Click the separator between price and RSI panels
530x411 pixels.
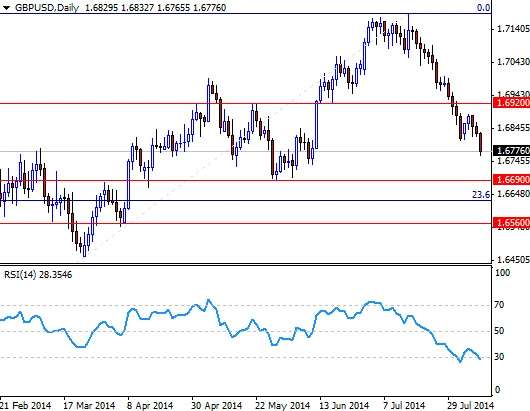pyautogui.click(x=245, y=264)
